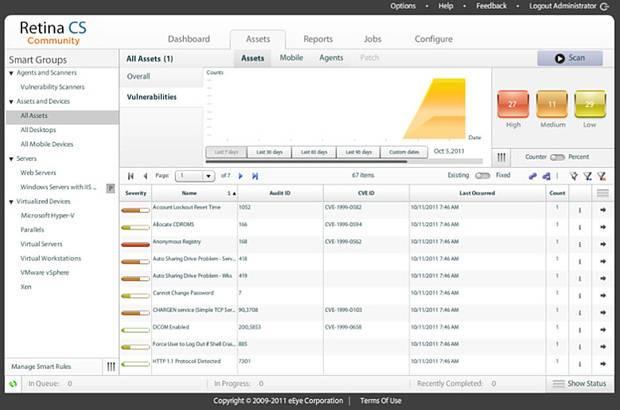The height and width of the screenshot is (410, 620).
Task: Click the refresh icon in status bar
Action: click(12, 383)
